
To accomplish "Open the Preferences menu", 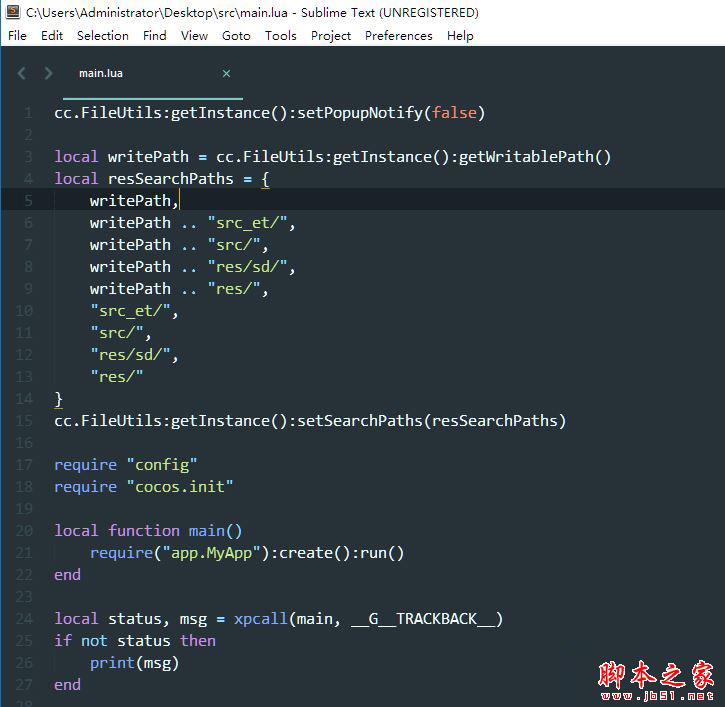I will point(399,36).
